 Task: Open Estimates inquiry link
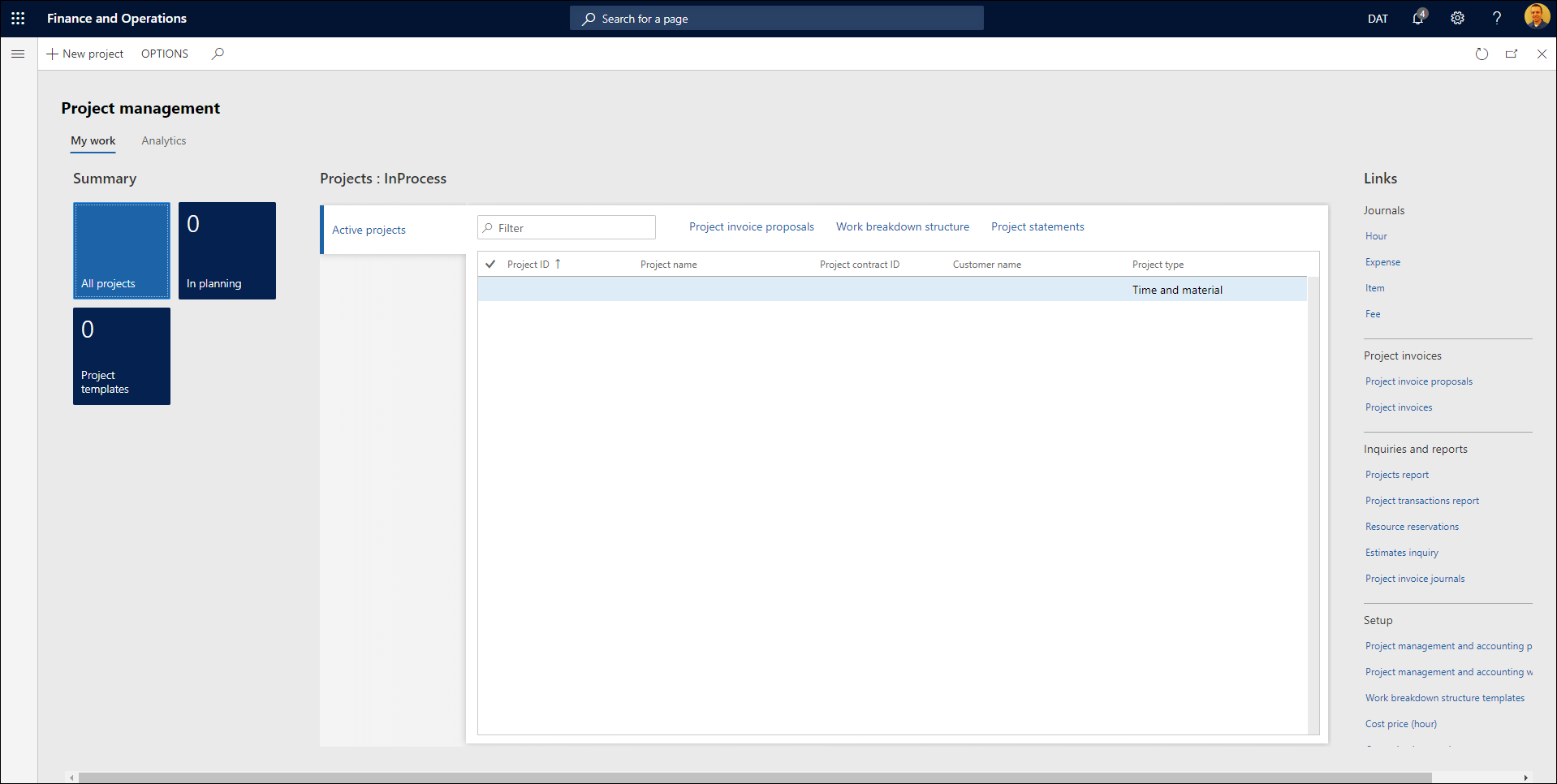(x=1402, y=553)
